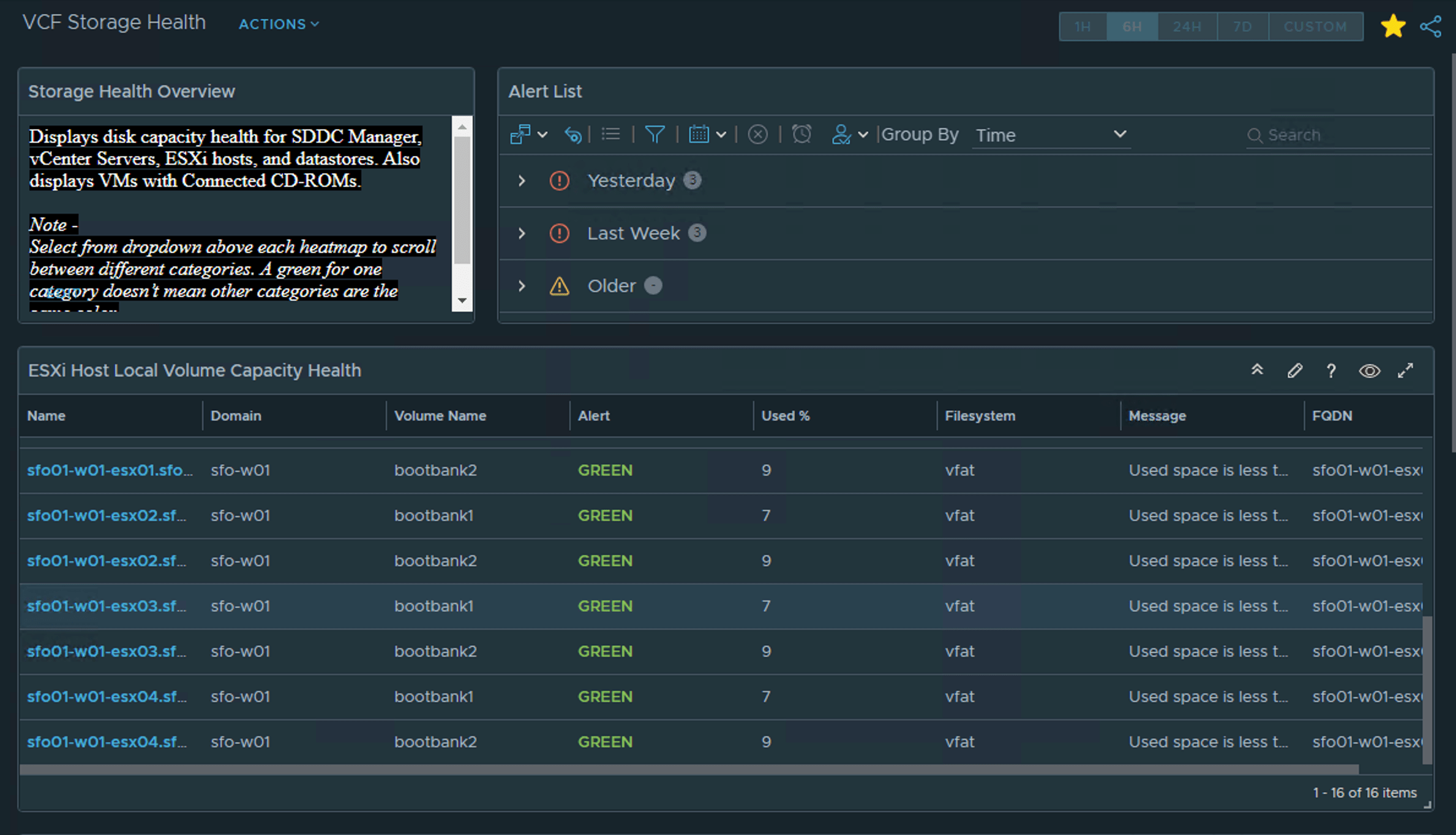Select the 24H time range tab

point(1187,26)
